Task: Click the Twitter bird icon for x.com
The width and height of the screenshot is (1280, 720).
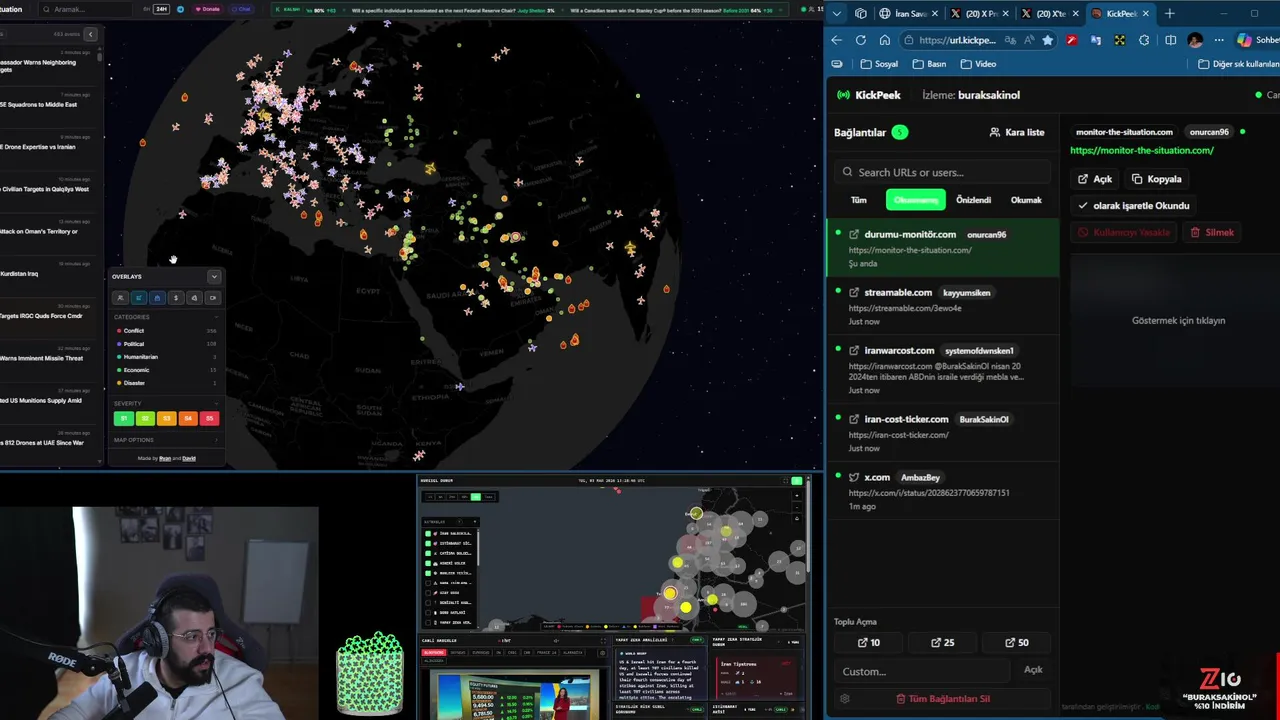Action: (854, 477)
